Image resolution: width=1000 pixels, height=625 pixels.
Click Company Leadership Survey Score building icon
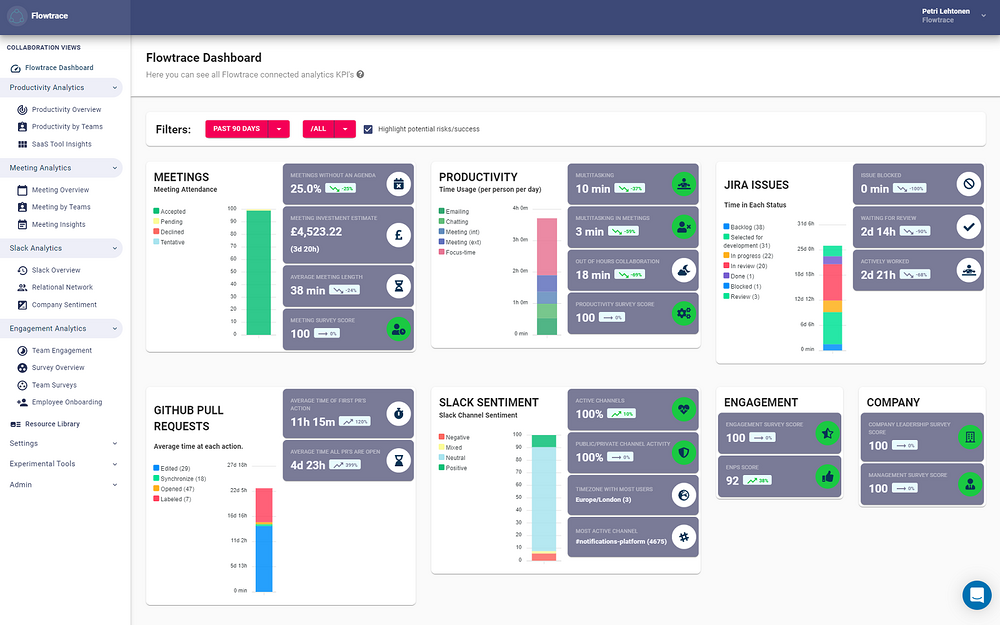click(x=970, y=437)
